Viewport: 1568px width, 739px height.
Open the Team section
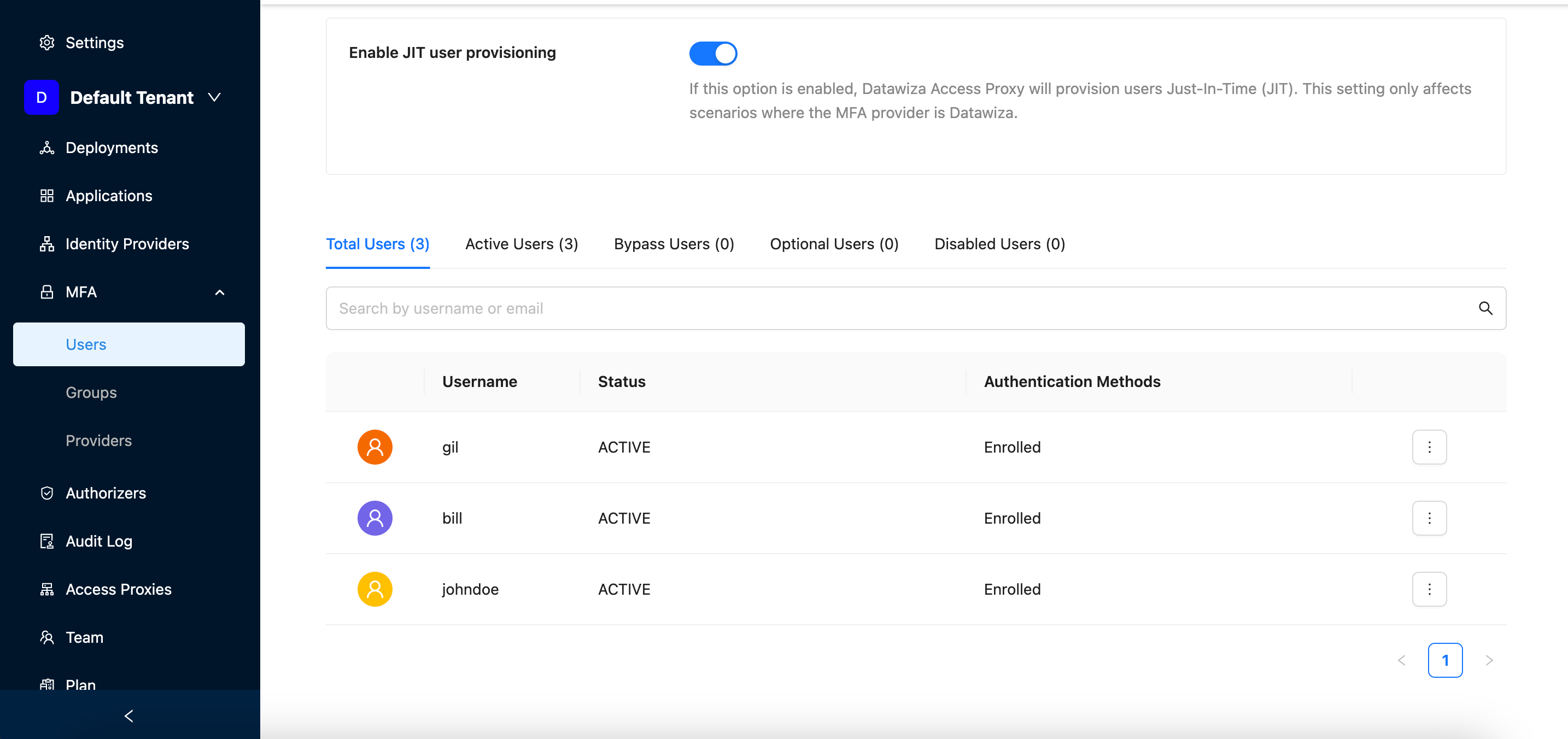click(x=85, y=637)
